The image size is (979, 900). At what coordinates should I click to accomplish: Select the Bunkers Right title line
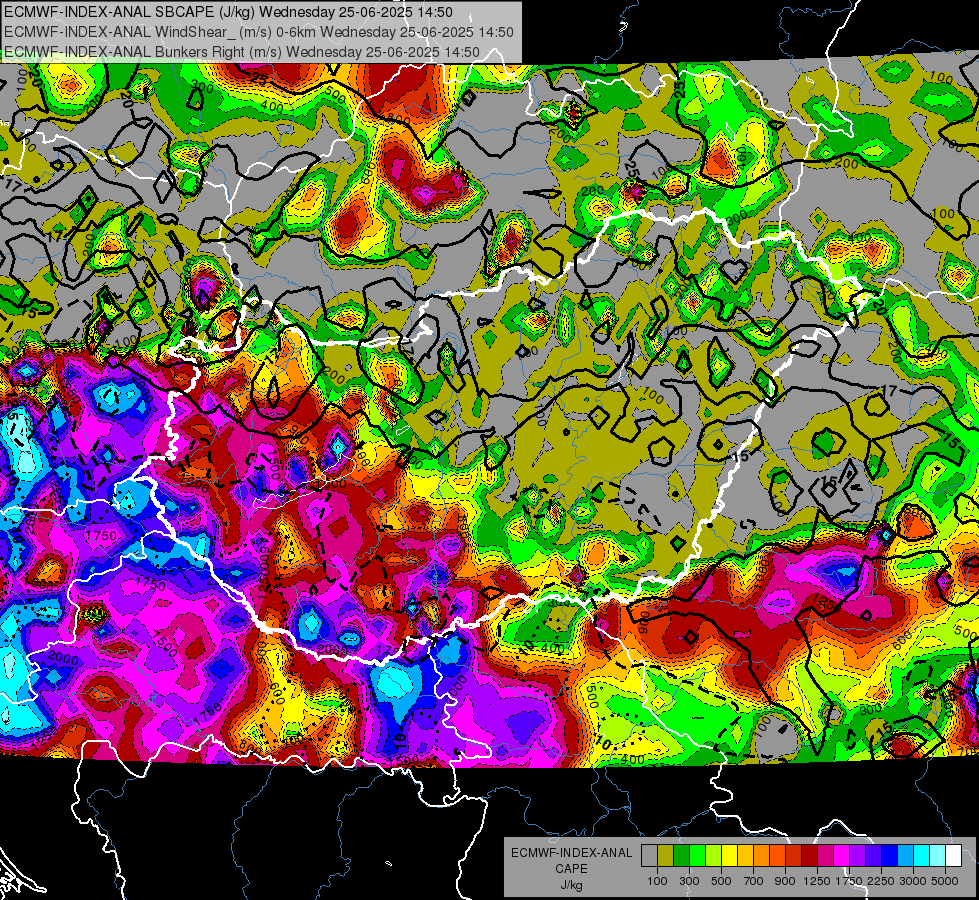pyautogui.click(x=242, y=52)
